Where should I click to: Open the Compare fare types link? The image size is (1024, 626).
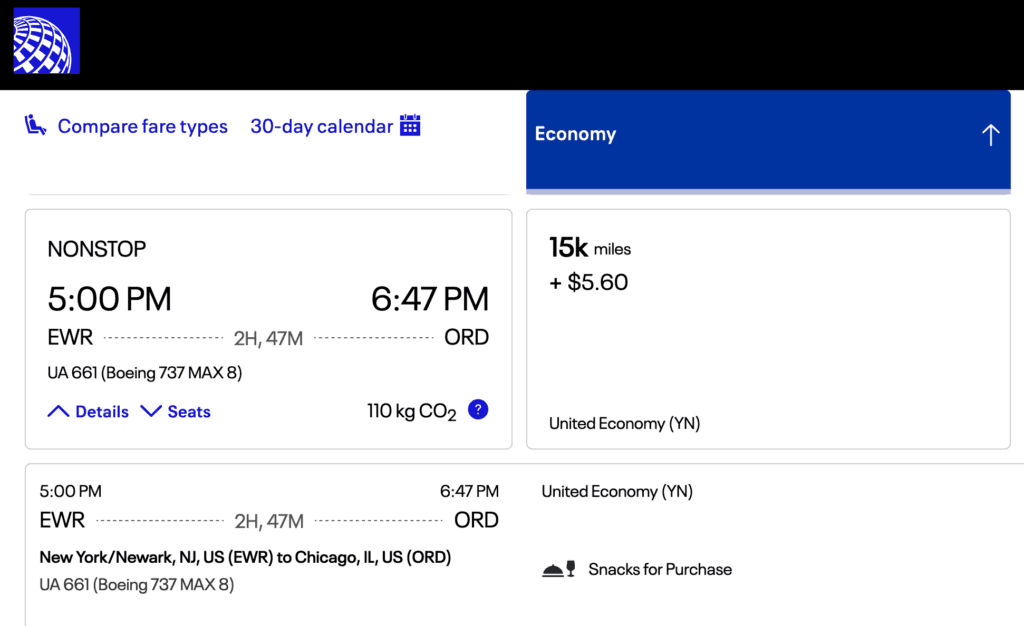click(x=142, y=127)
